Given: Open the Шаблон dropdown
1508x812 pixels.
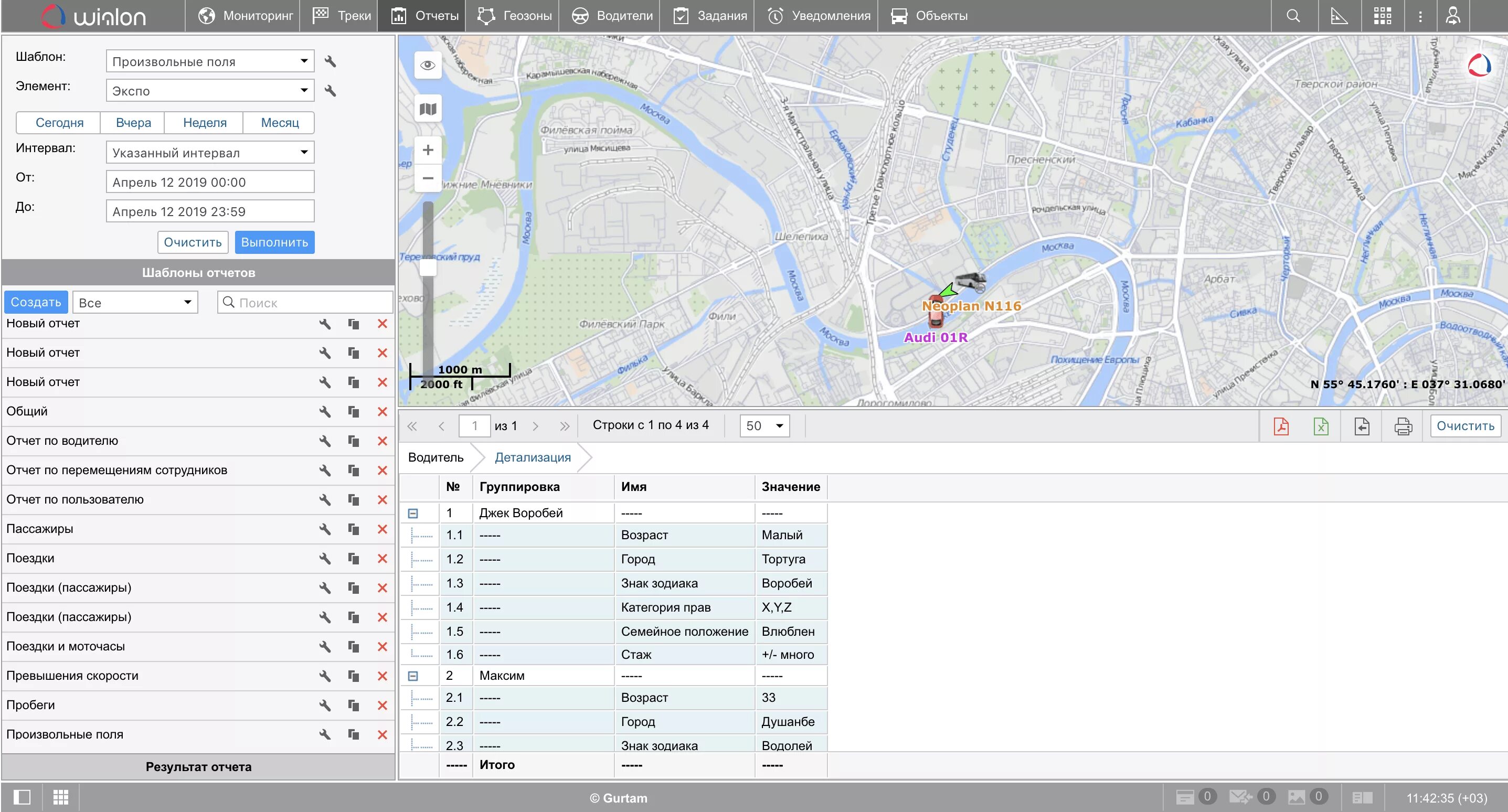Looking at the screenshot, I should [209, 61].
